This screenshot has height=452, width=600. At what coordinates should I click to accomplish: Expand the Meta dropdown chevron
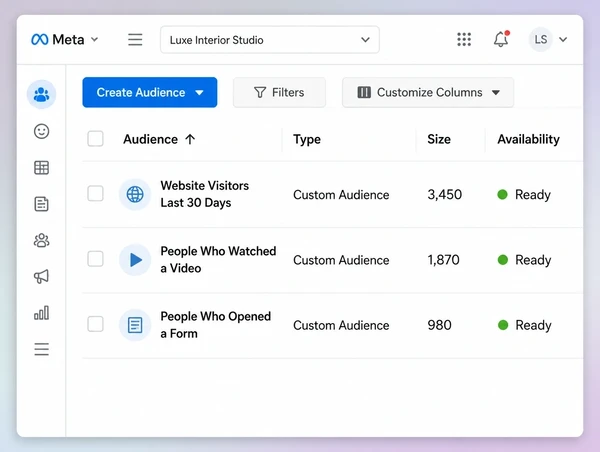coord(95,39)
